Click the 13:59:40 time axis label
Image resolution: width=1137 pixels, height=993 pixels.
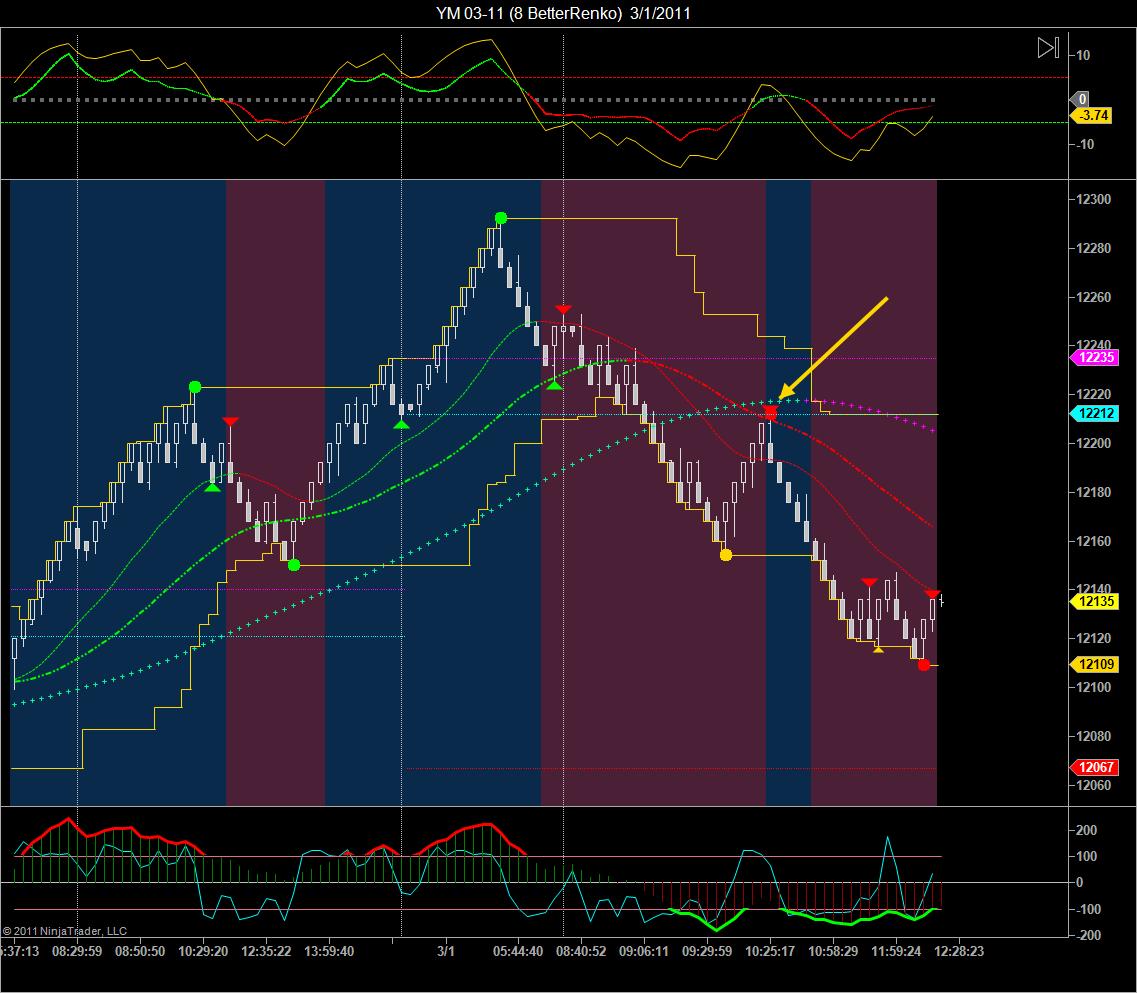329,951
